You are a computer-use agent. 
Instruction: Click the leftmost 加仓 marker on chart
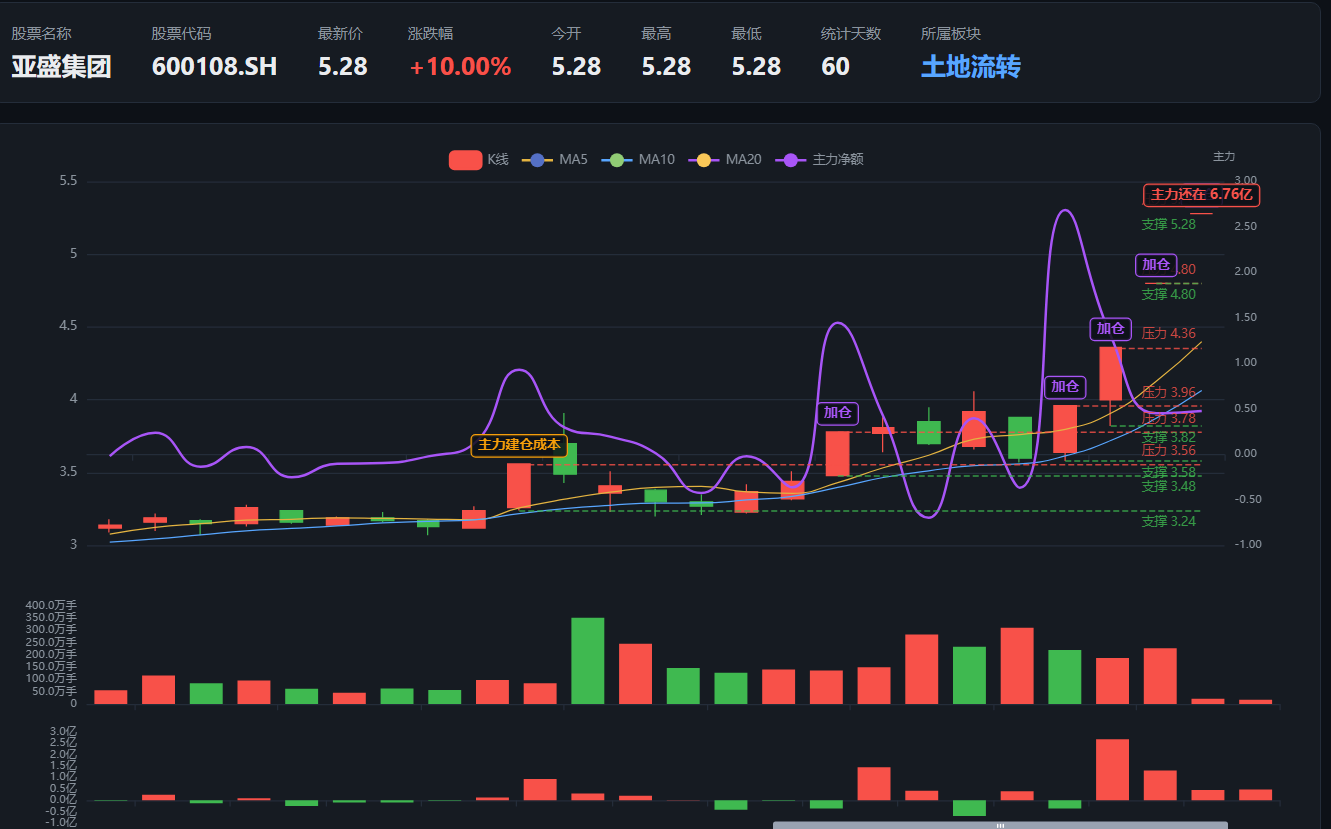point(837,412)
